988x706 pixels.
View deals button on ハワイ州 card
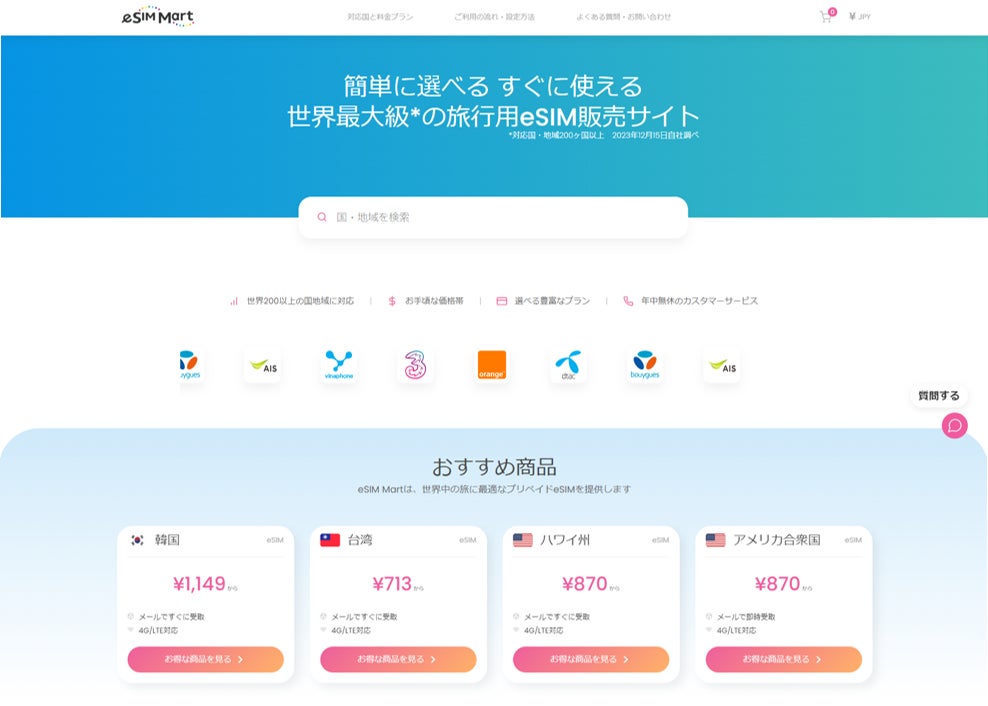pos(591,659)
